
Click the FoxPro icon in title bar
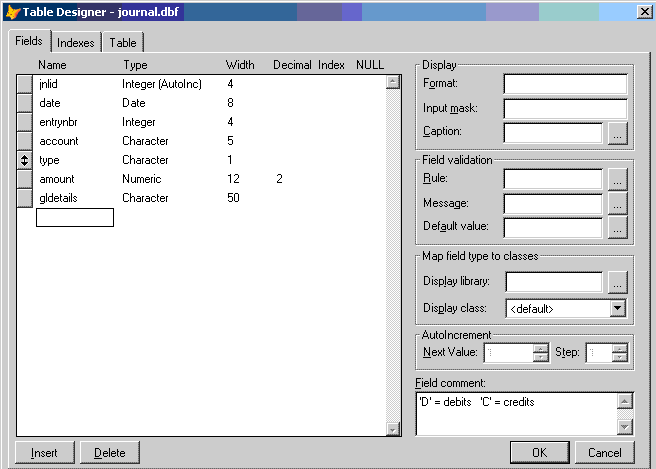[x=12, y=11]
